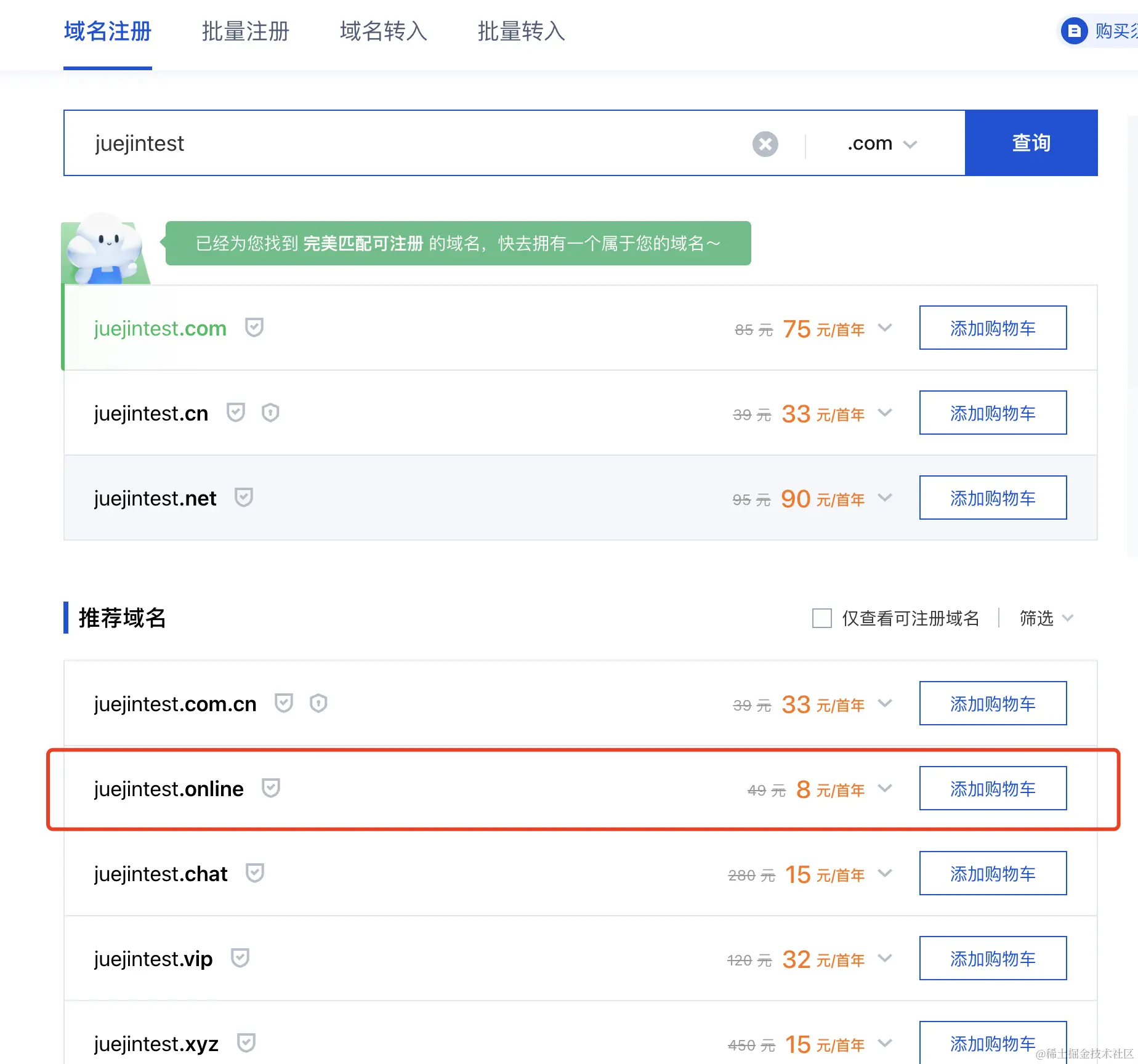Click shield icon beside juejintest.net
The image size is (1138, 1064).
244,498
